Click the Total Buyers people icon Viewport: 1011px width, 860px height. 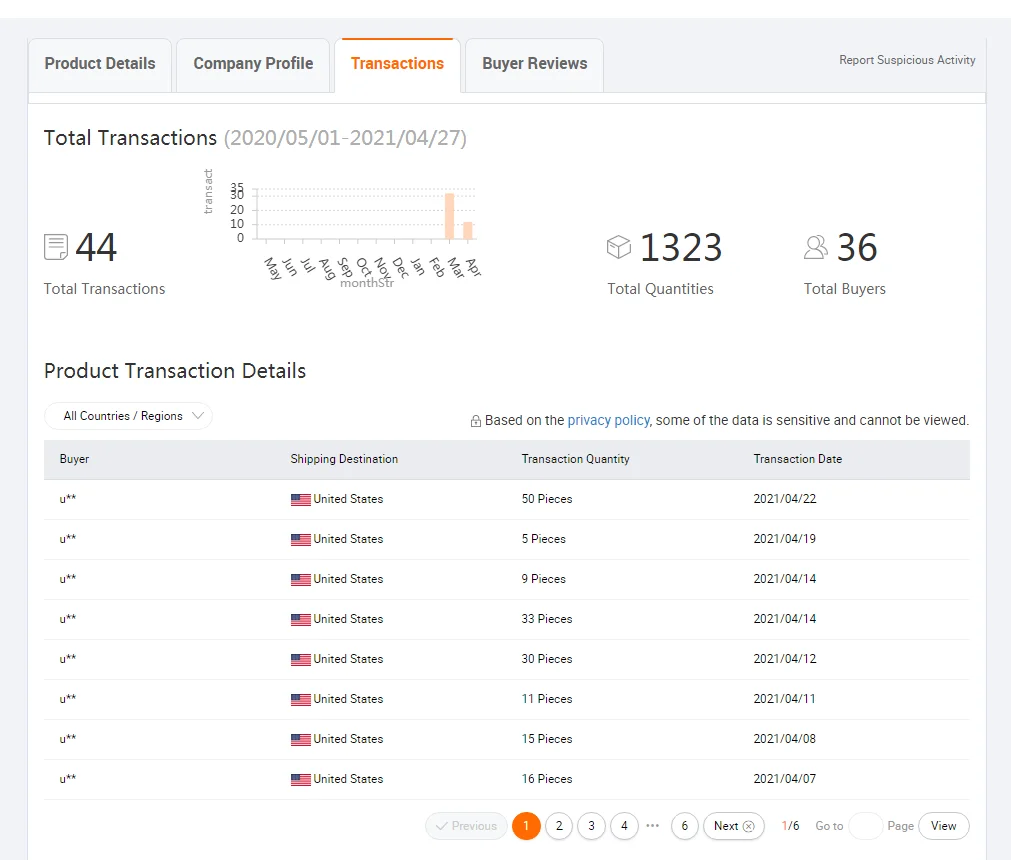pyautogui.click(x=816, y=247)
